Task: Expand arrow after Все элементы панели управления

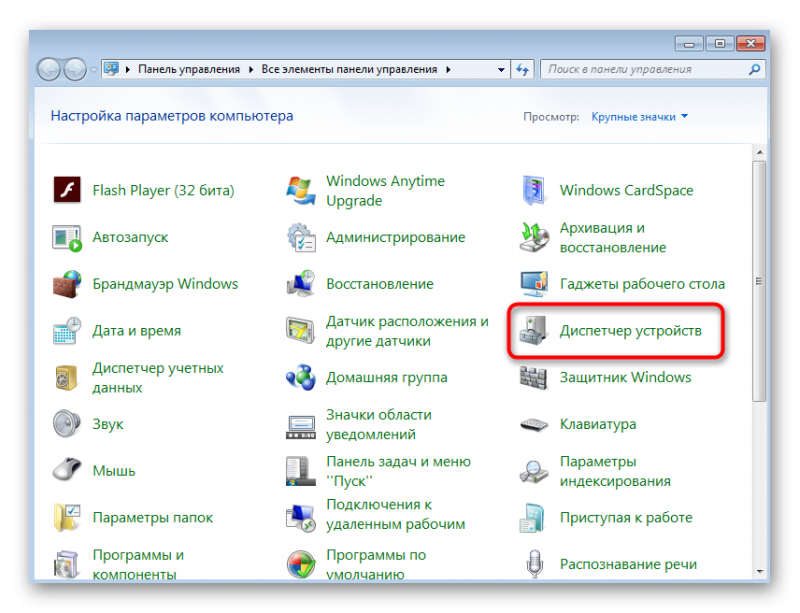Action: click(448, 69)
